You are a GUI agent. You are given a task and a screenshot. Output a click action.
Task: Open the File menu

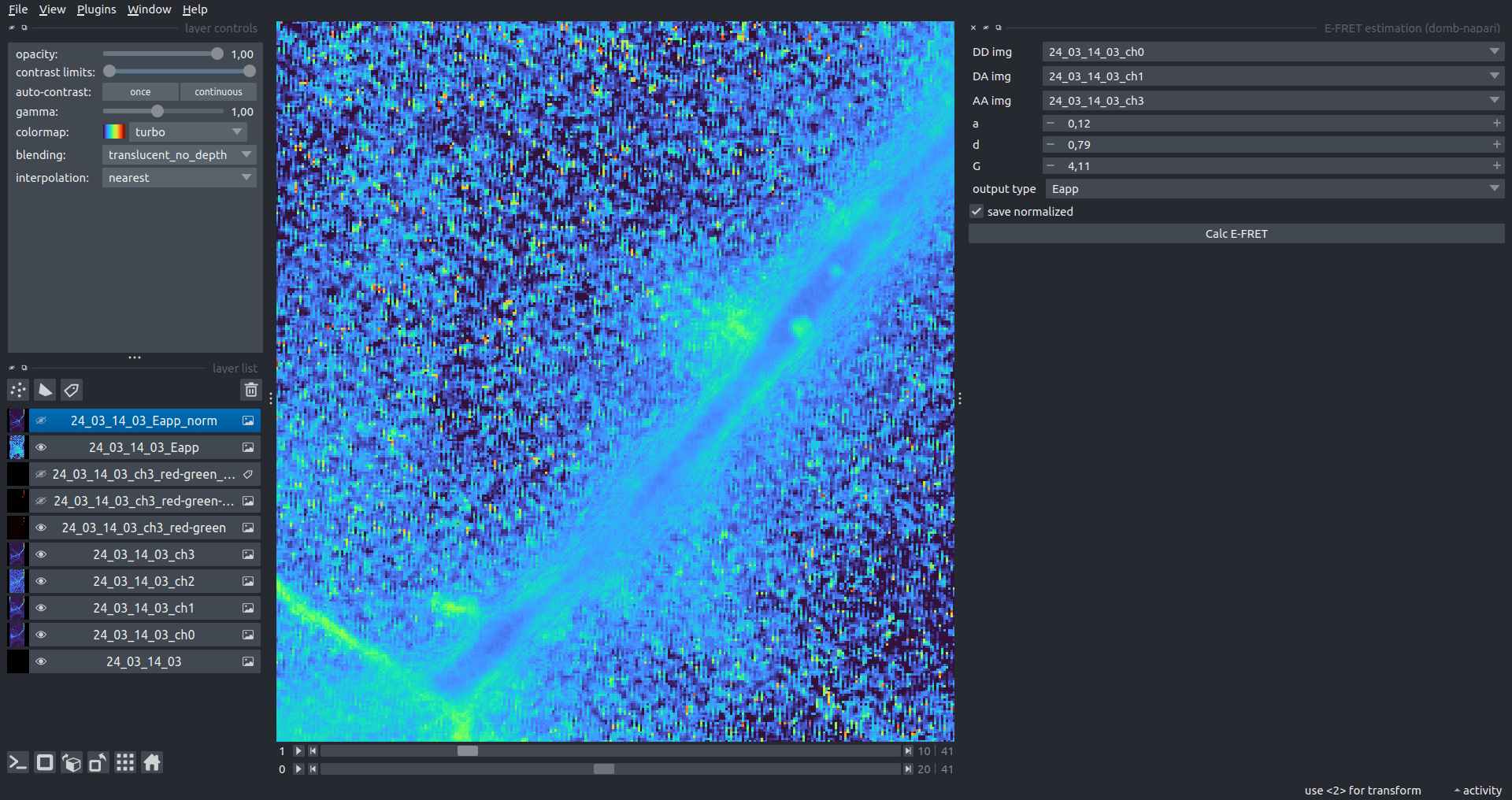pyautogui.click(x=18, y=9)
